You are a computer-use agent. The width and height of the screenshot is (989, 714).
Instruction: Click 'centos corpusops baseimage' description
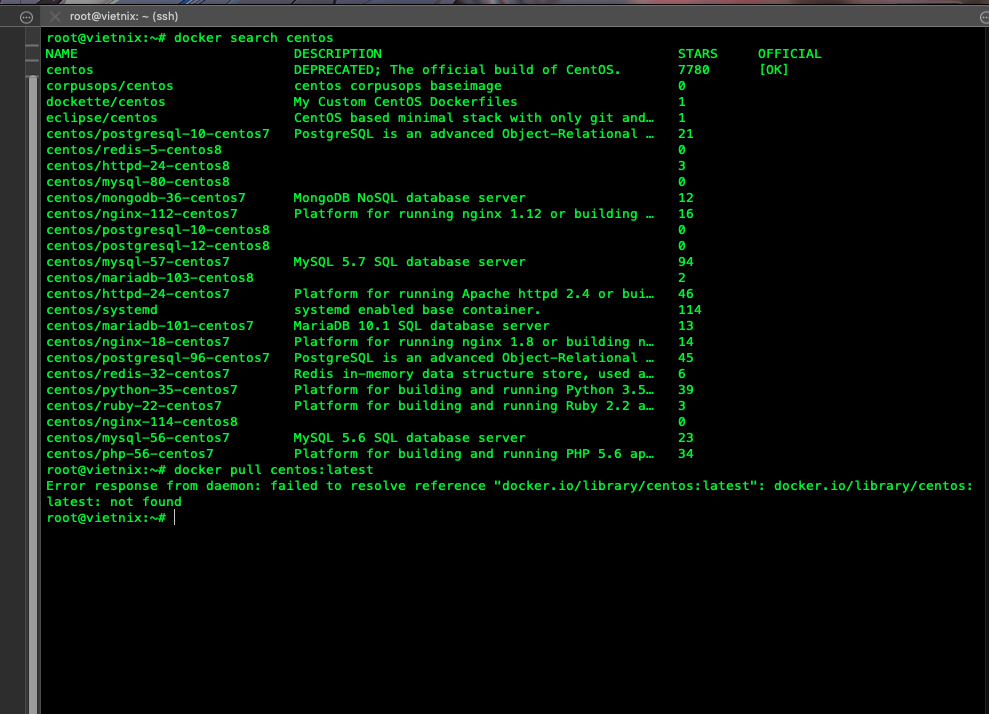pyautogui.click(x=398, y=86)
